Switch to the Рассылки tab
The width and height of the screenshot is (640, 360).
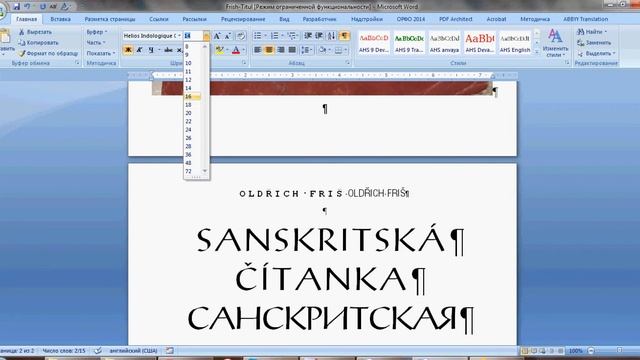tap(194, 19)
